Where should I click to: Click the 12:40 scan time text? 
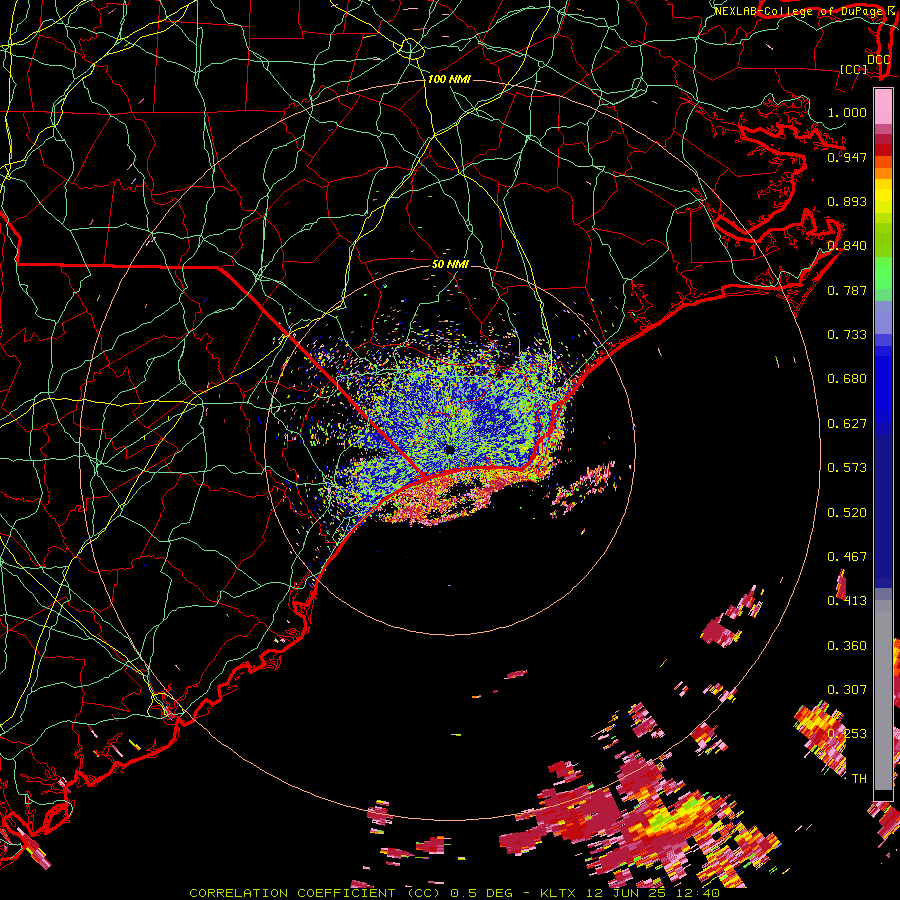tap(697, 893)
